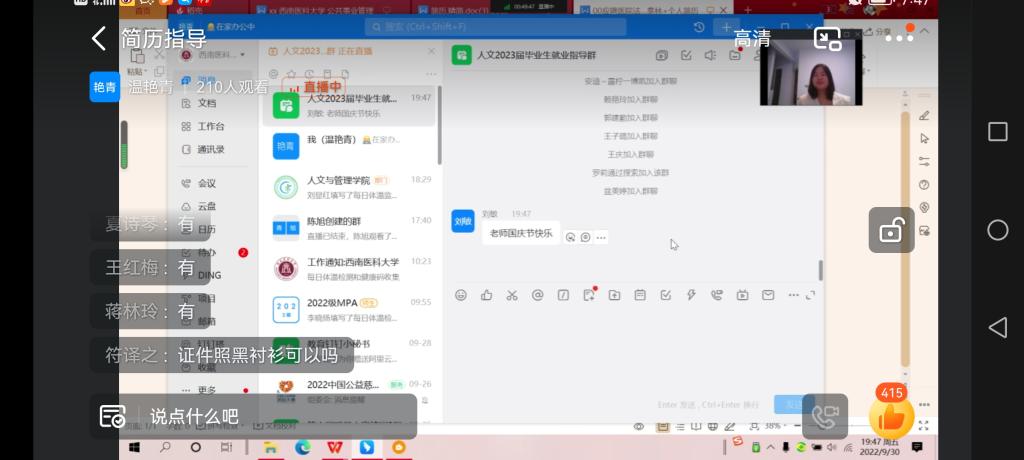Open the 人文2023届毕业生就业指导群 conversation
This screenshot has height=460, width=1024.
coord(349,105)
